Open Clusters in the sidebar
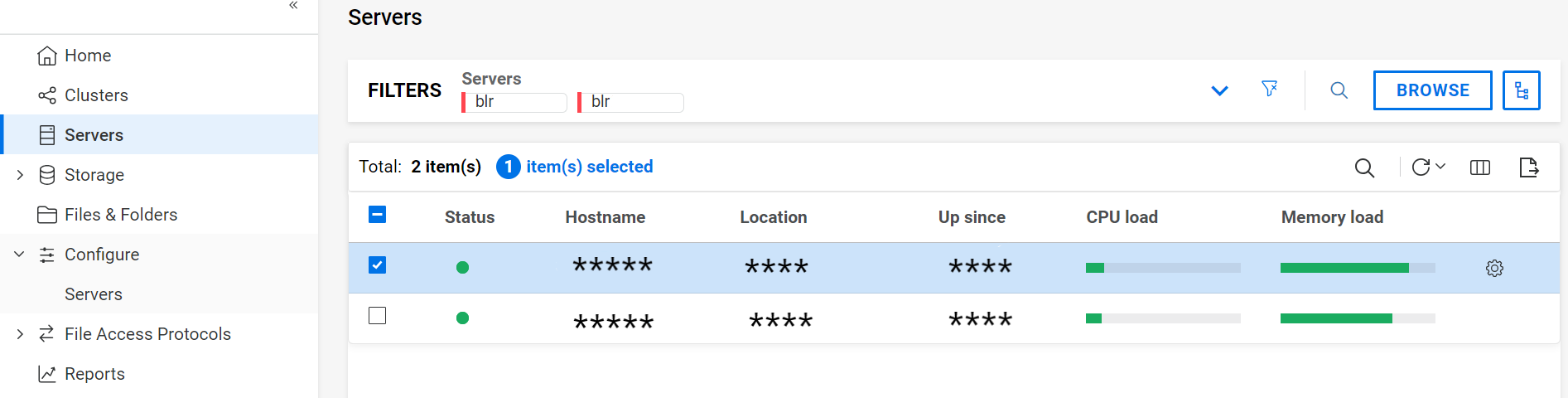Viewport: 1568px width, 398px height. (96, 95)
